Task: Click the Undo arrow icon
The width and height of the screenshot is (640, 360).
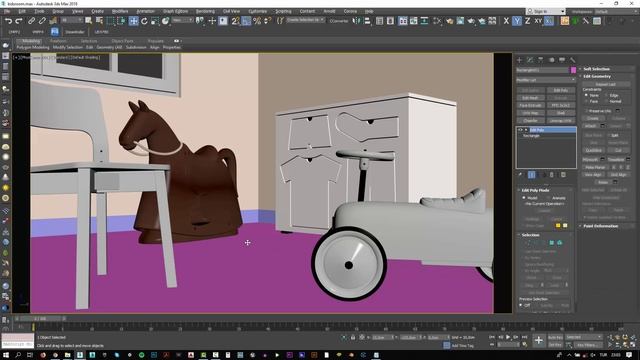Action: (x=8, y=21)
